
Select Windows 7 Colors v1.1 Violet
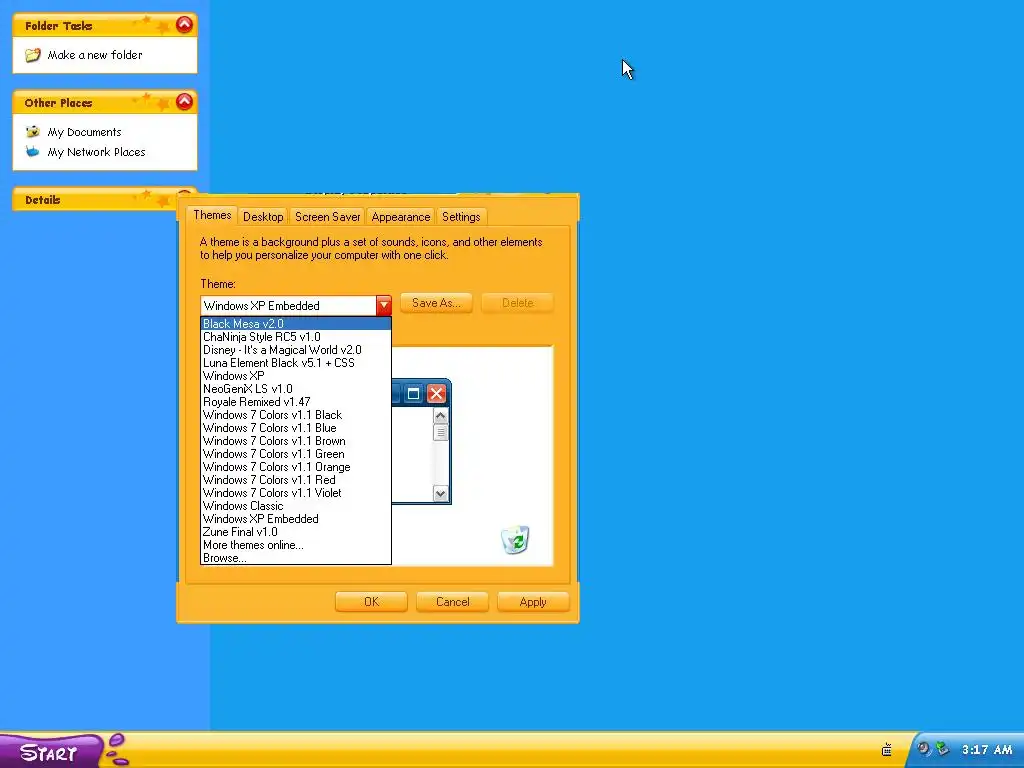click(x=296, y=493)
